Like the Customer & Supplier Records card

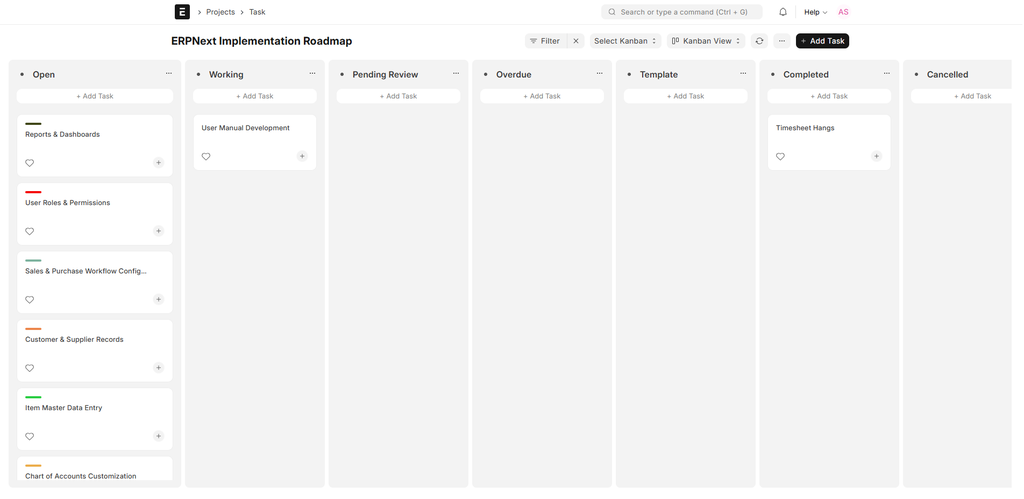click(29, 368)
